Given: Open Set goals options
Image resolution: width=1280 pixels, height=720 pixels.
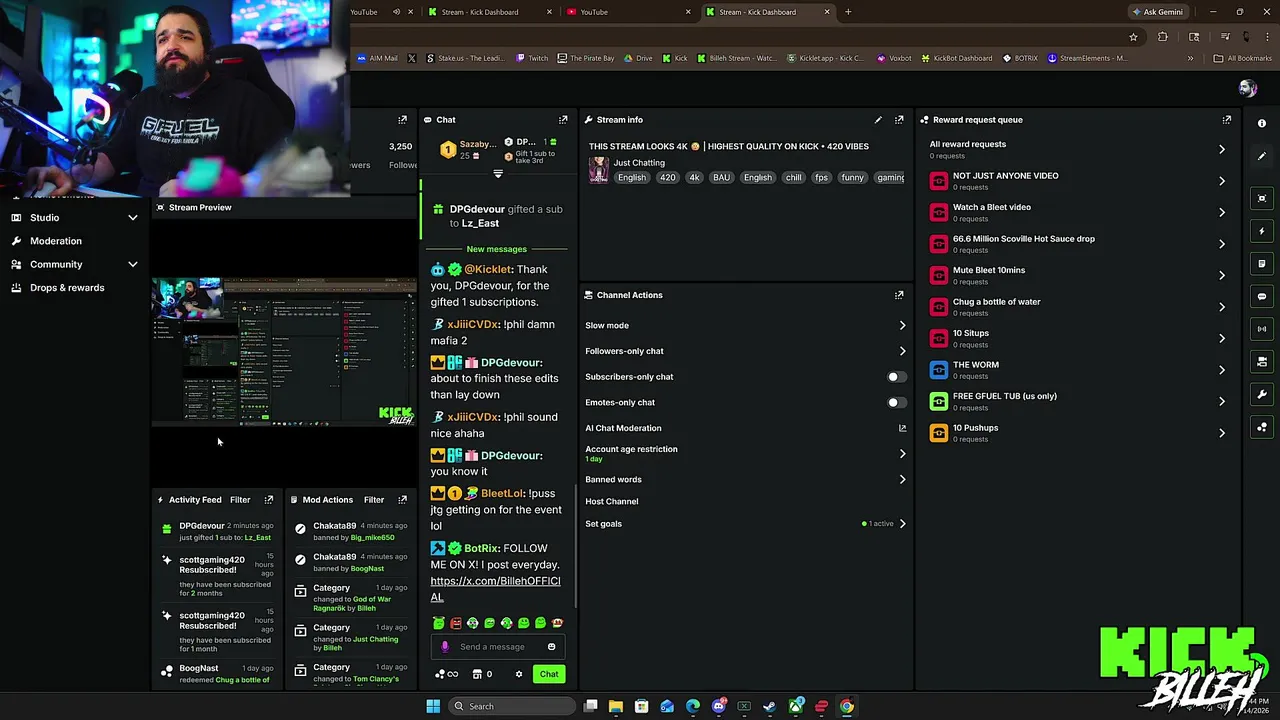Looking at the screenshot, I should tap(746, 524).
